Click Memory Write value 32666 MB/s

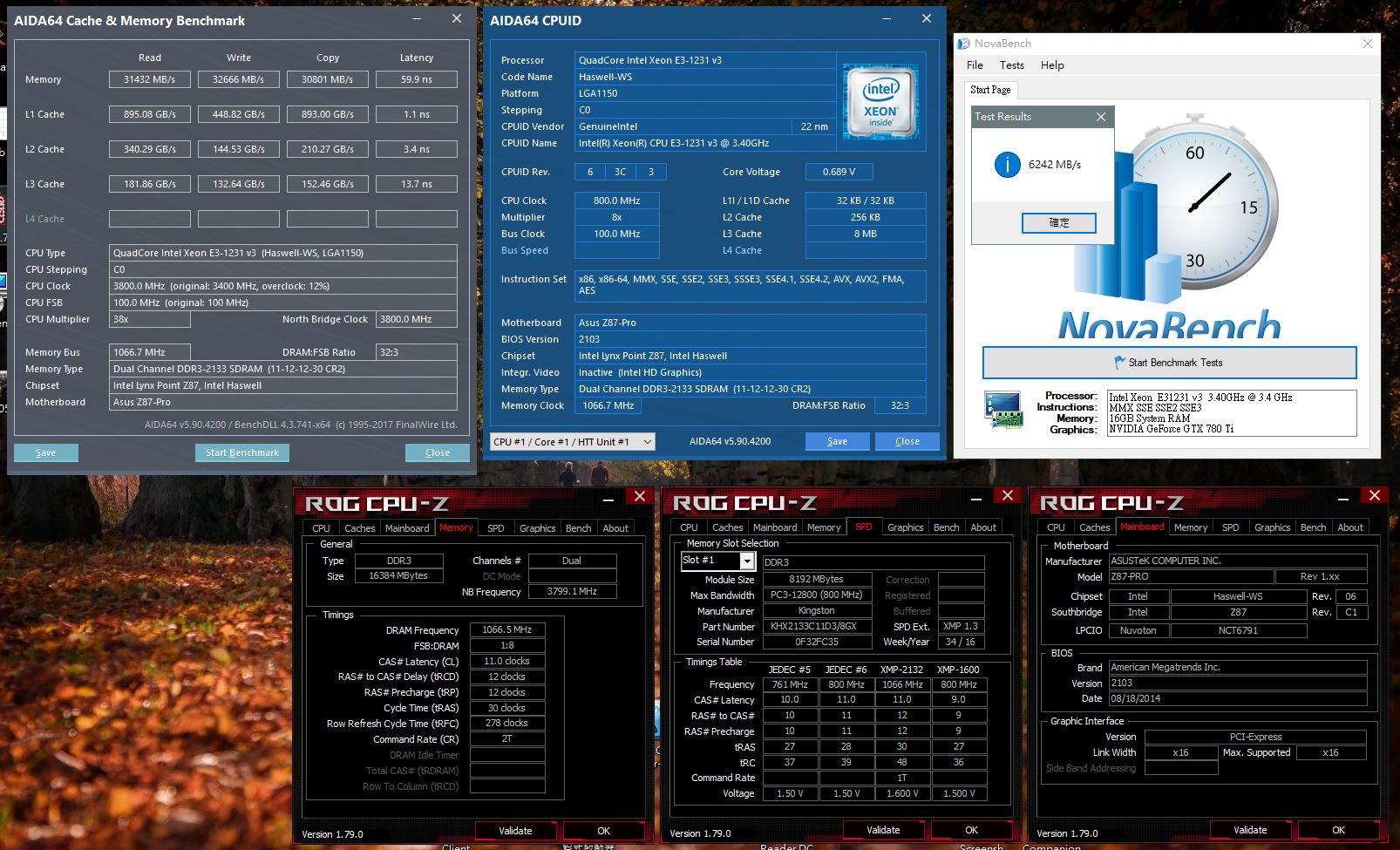[239, 79]
